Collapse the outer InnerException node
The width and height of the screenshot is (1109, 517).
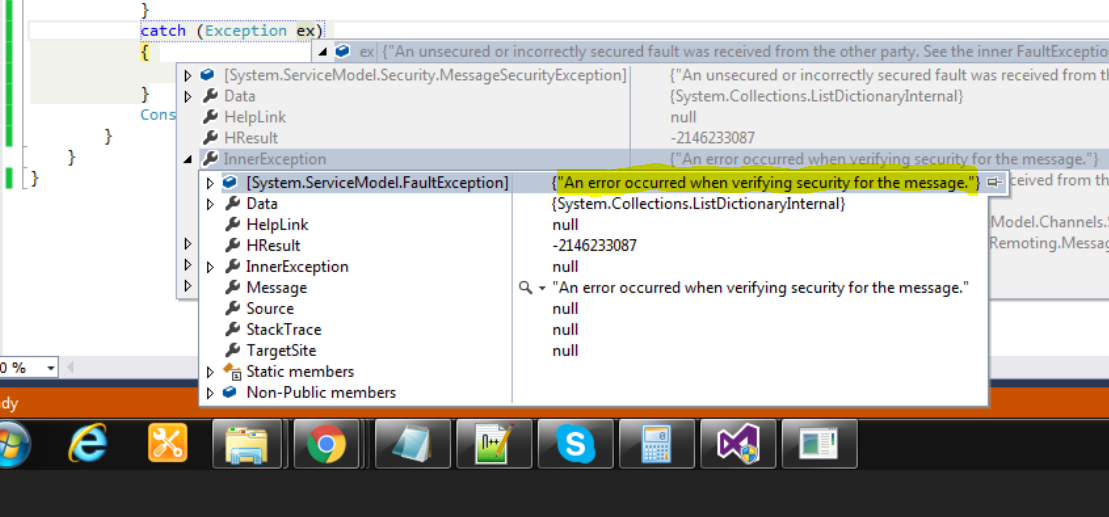pyautogui.click(x=188, y=159)
